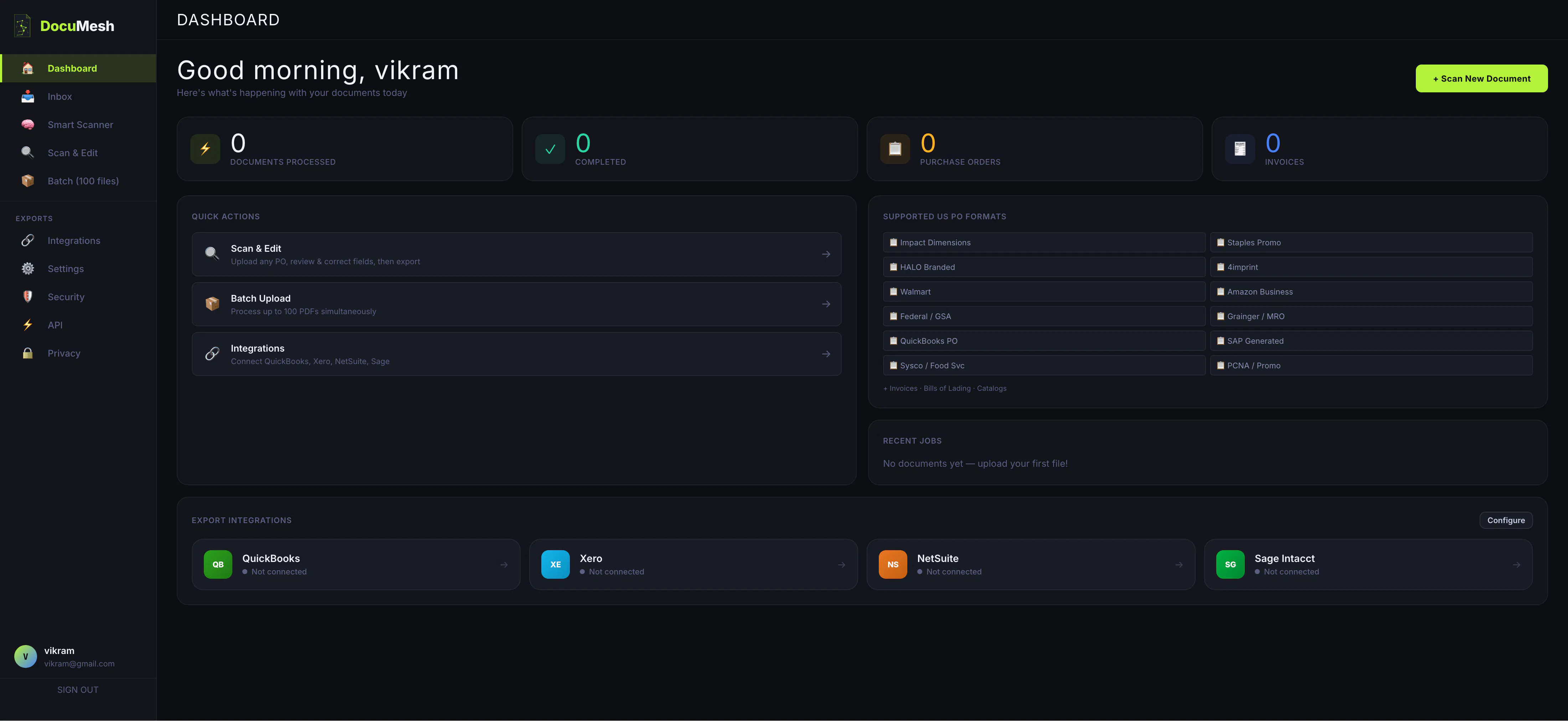Open API in the sidebar
Screen dimensions: 1568x721
(x=78, y=324)
